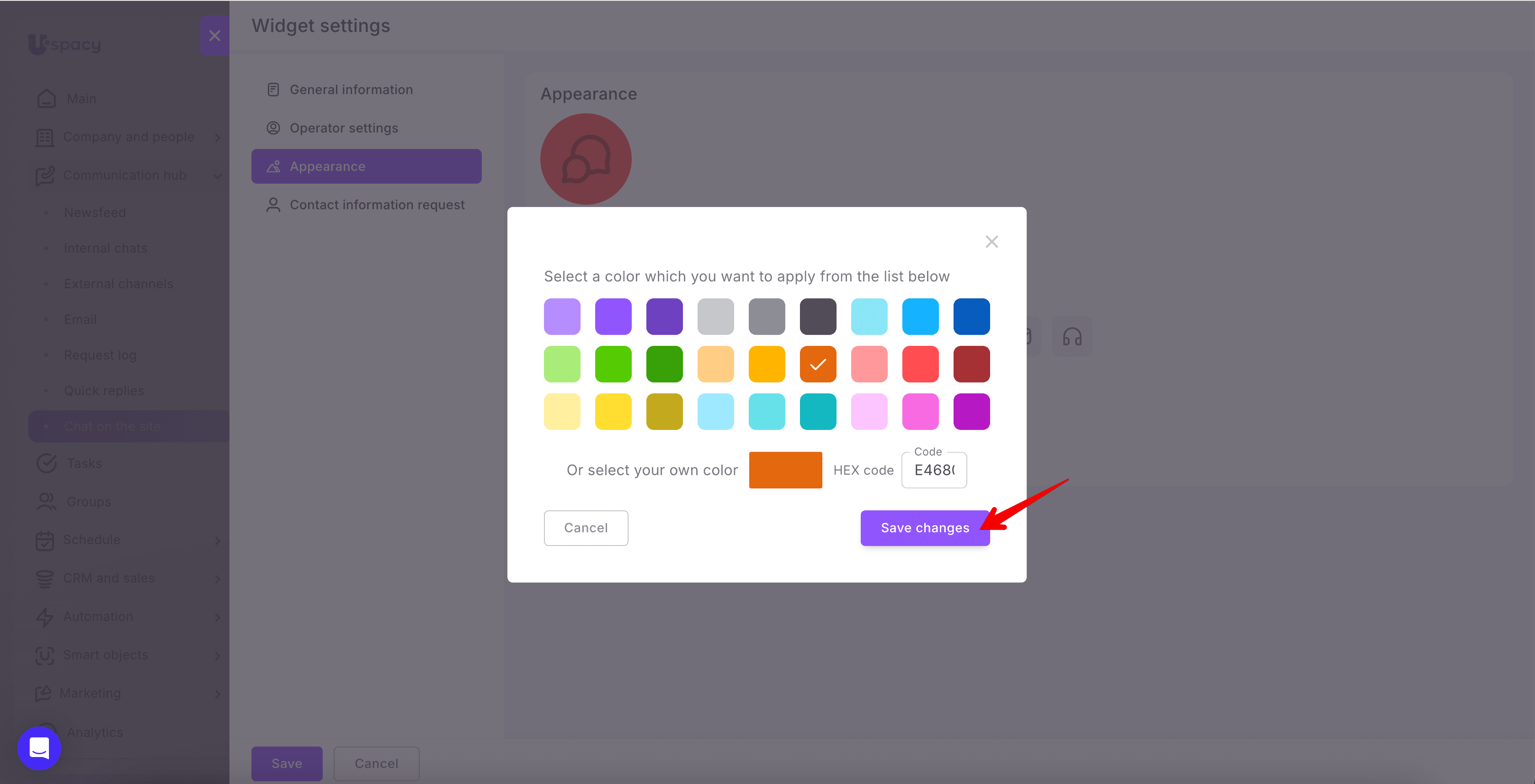This screenshot has width=1535, height=784.
Task: Choose the amber yellow-orange color swatch
Action: [767, 364]
